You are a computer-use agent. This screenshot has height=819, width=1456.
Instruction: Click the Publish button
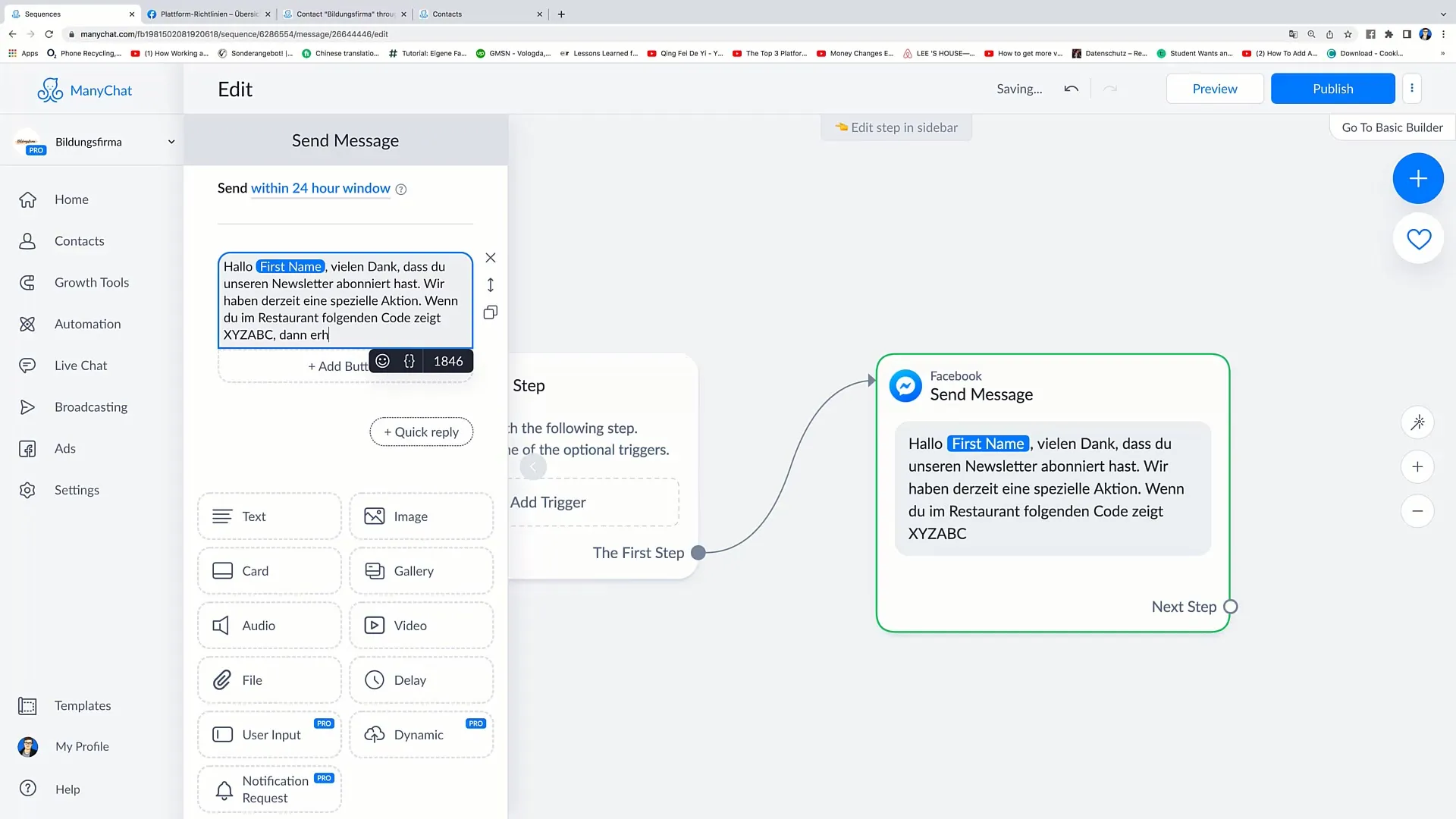pyautogui.click(x=1332, y=89)
